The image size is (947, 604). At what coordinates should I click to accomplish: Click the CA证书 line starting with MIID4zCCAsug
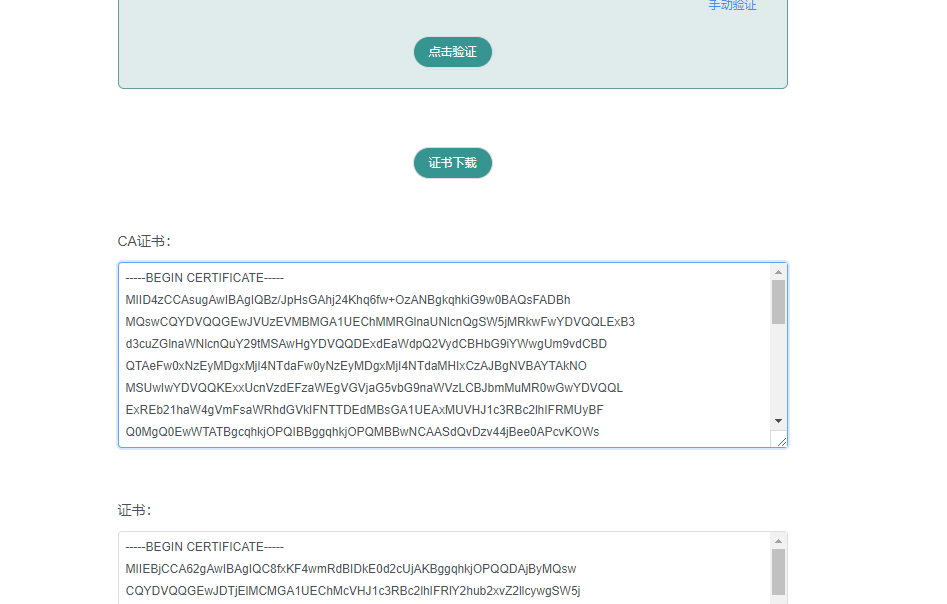pos(347,300)
